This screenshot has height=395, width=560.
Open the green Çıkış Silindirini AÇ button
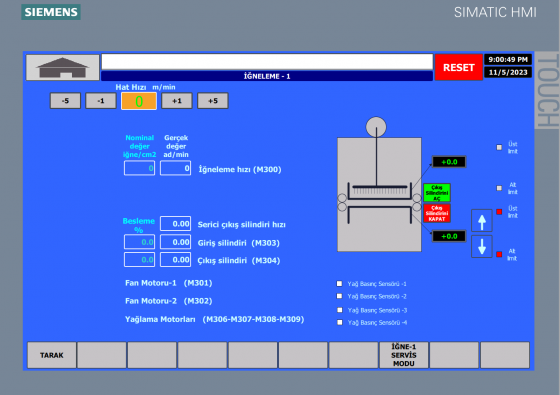(x=437, y=193)
